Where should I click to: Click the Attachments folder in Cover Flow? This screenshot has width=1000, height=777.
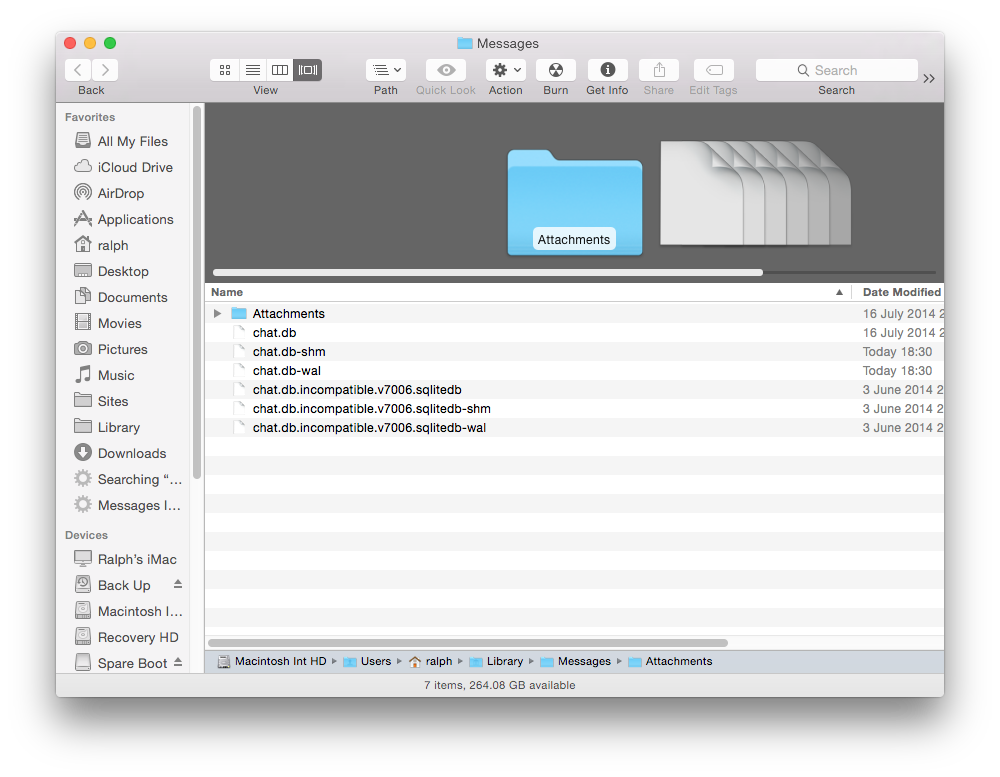[x=575, y=202]
